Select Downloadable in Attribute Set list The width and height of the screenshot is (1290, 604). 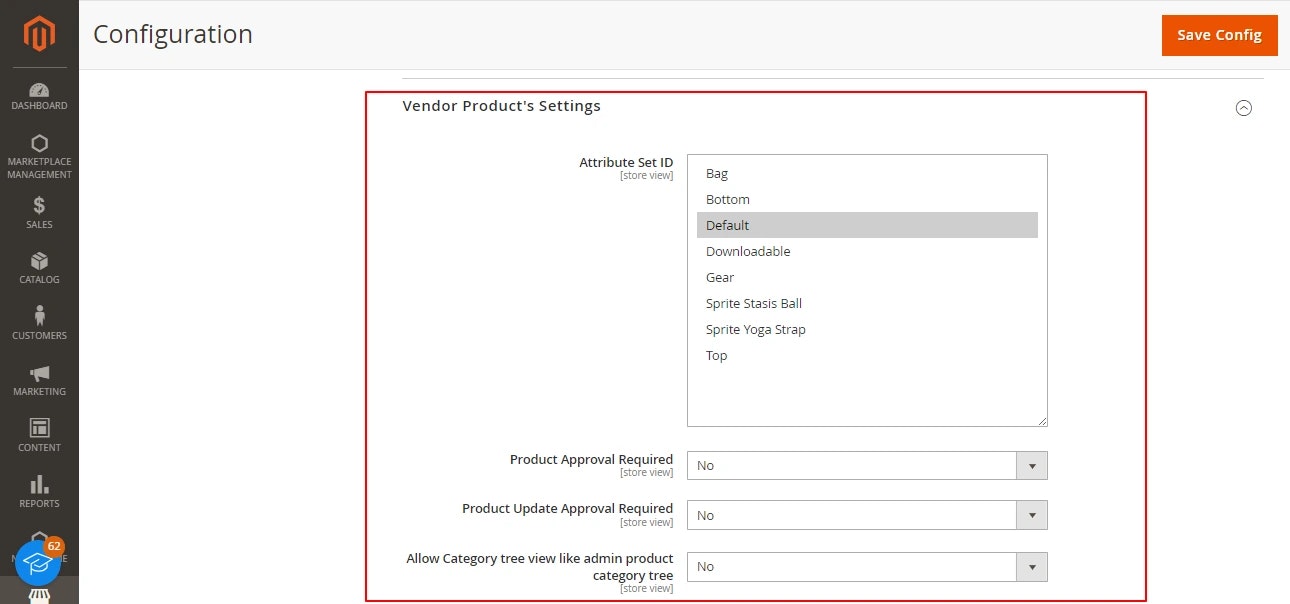click(867, 251)
